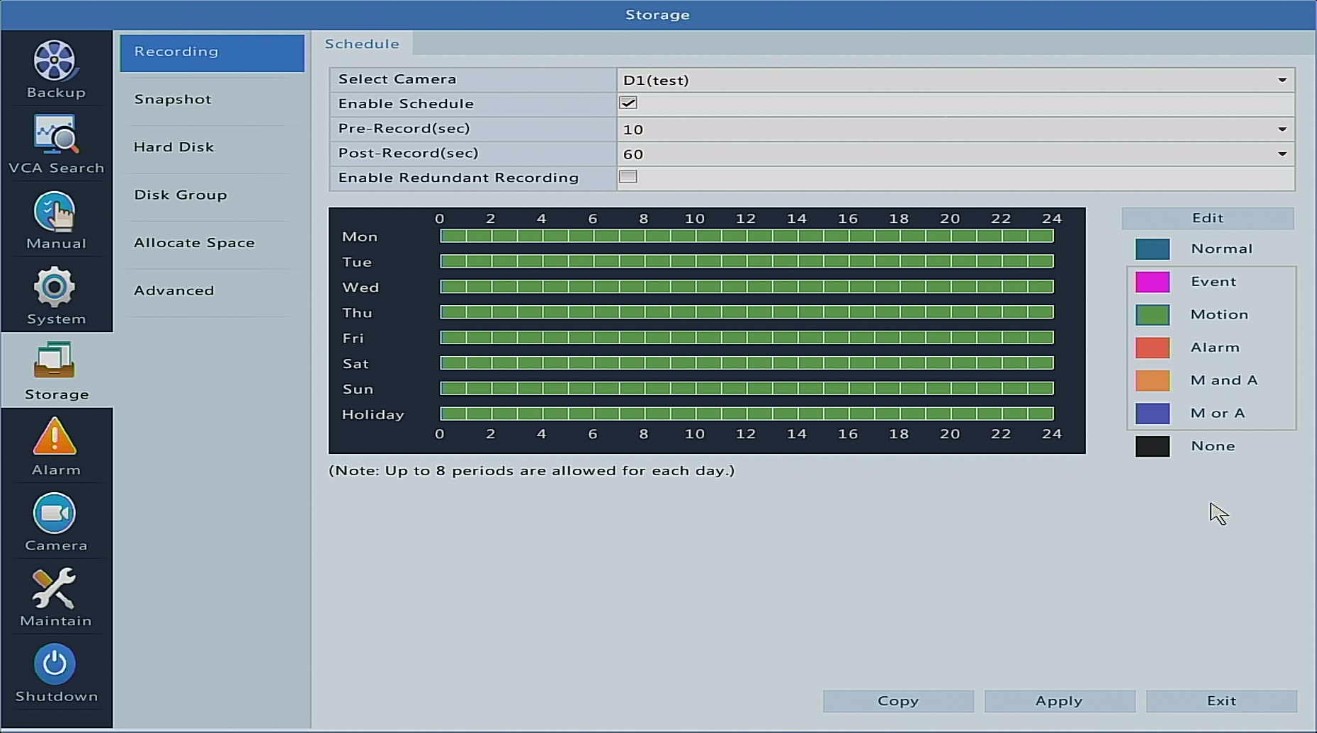Open VCA Search from sidebar
Screen dimensions: 1317x733
55,136
